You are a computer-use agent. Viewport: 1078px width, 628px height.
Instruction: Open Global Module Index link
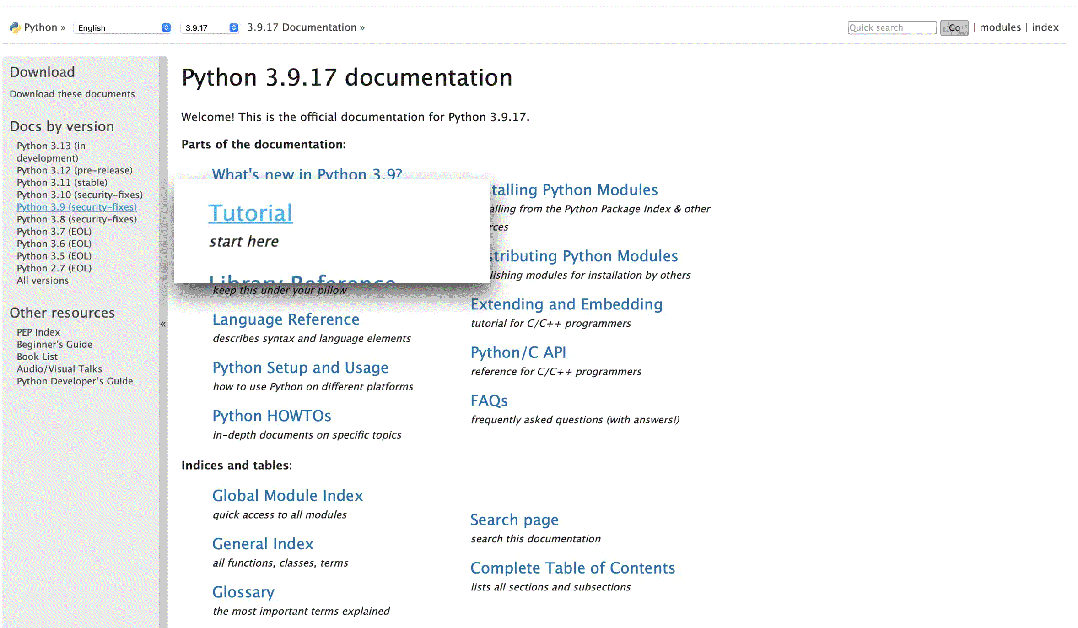click(287, 495)
